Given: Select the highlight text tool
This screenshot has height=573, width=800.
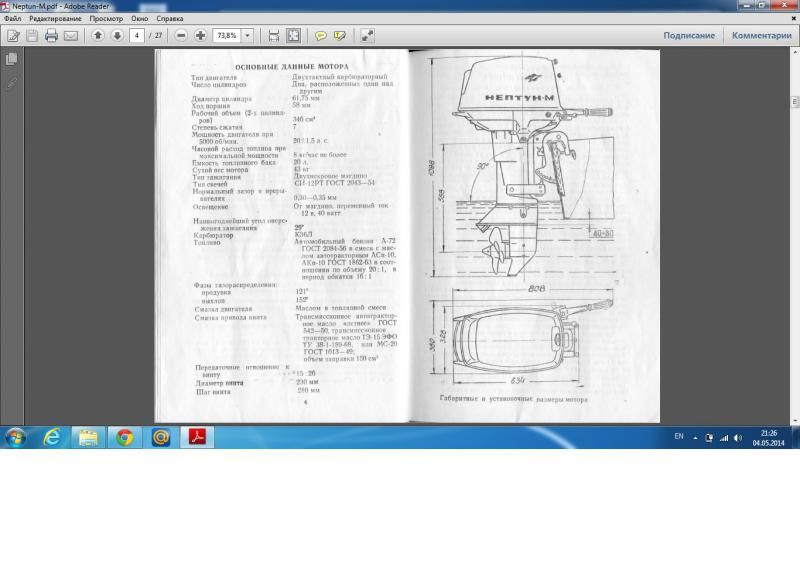Looking at the screenshot, I should [340, 35].
